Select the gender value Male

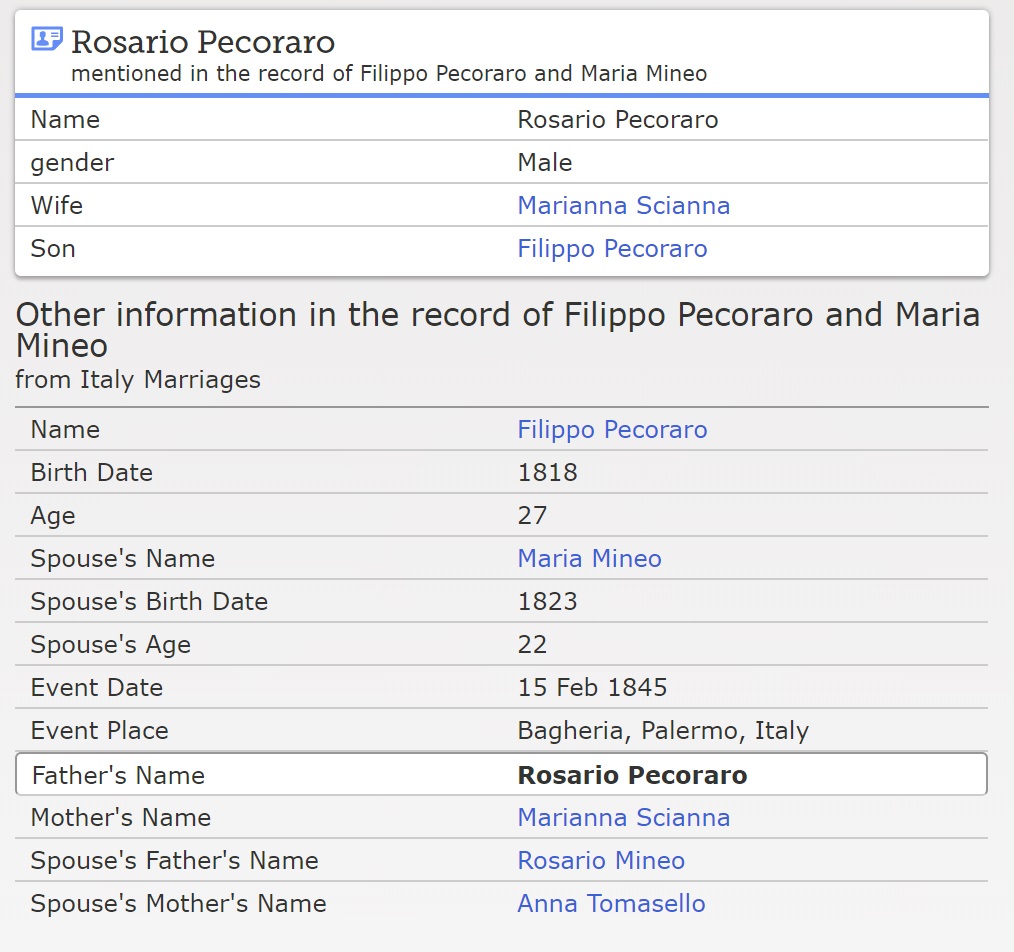point(545,163)
